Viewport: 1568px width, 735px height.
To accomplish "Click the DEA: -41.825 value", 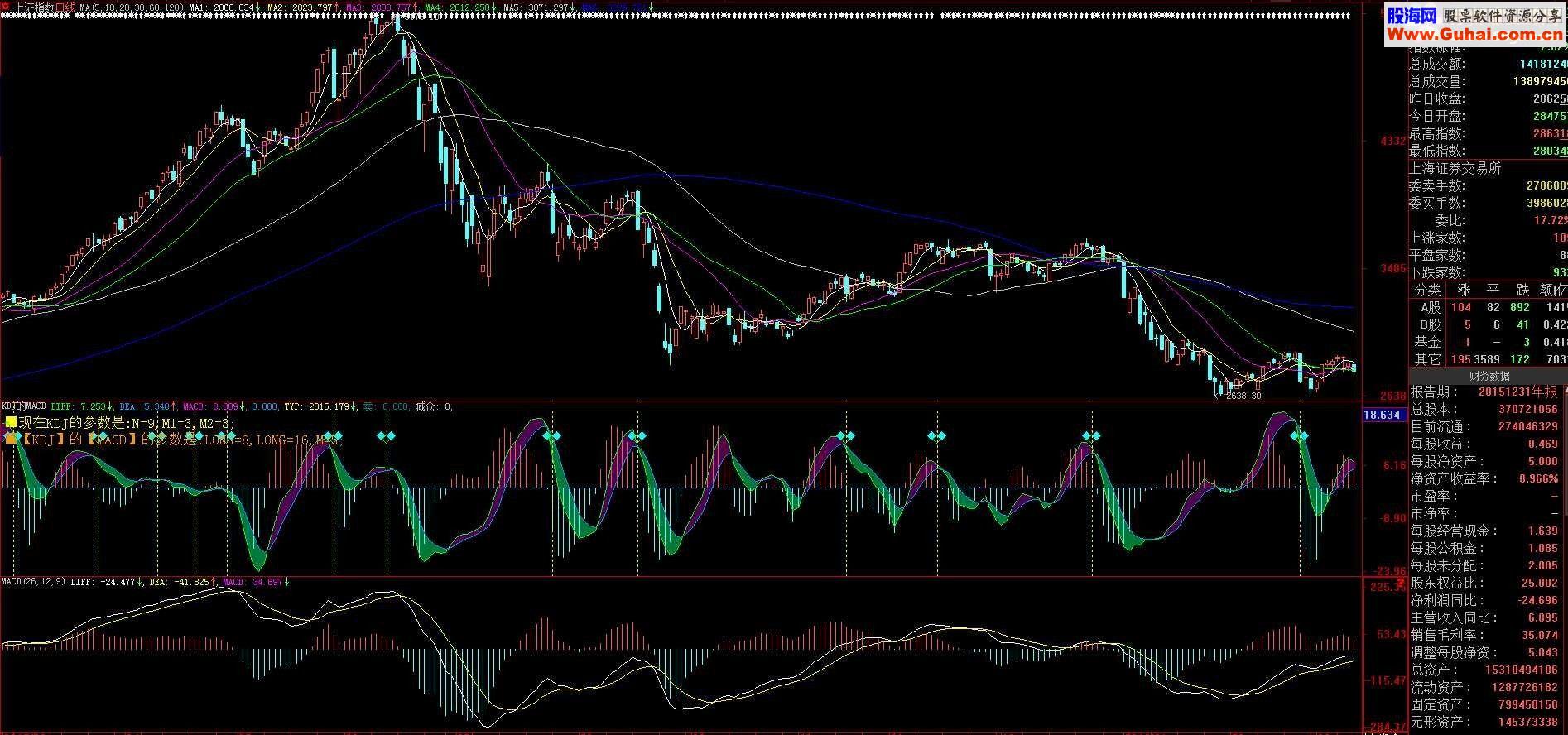I will [180, 582].
